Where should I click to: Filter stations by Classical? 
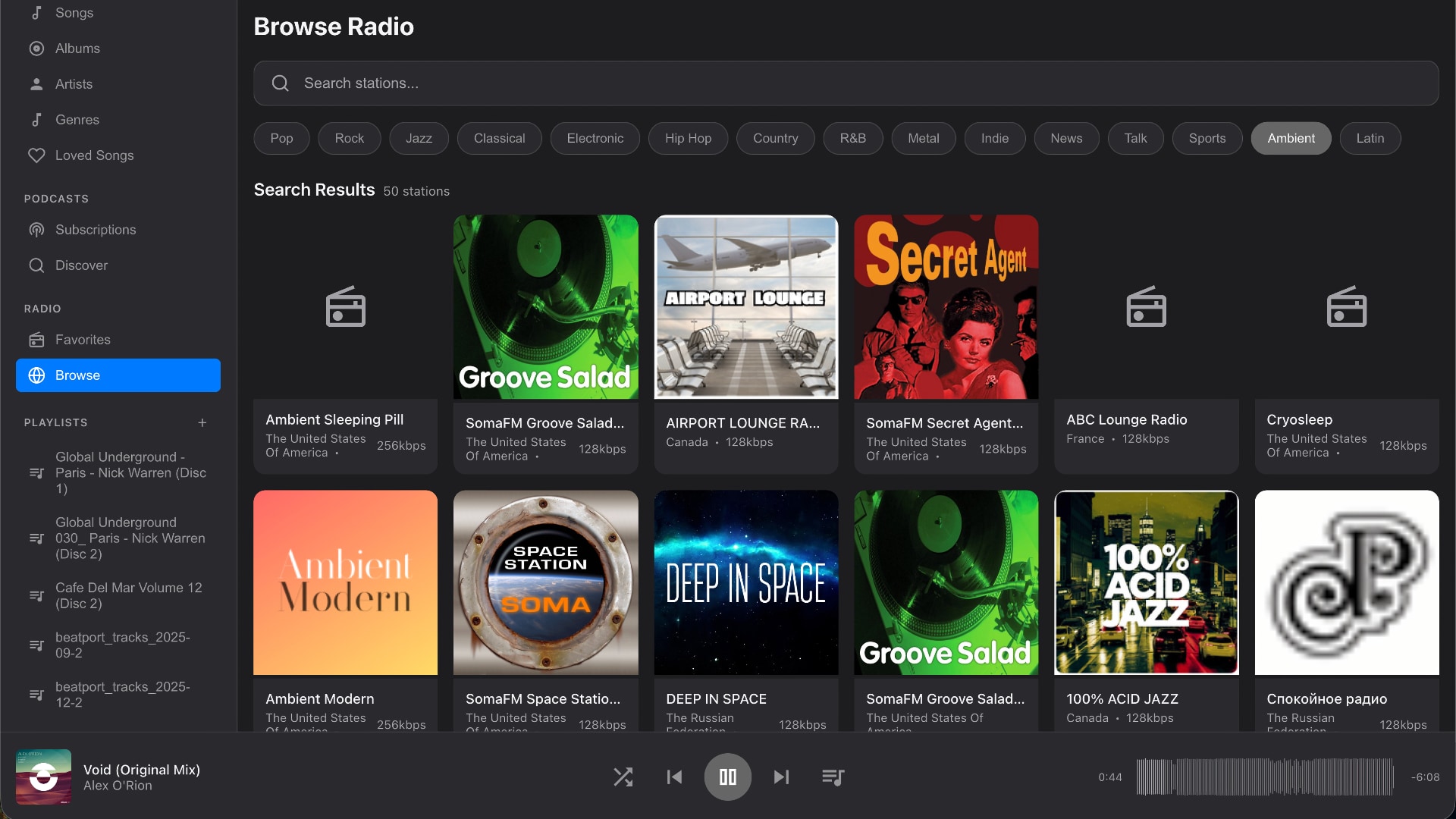coord(499,138)
